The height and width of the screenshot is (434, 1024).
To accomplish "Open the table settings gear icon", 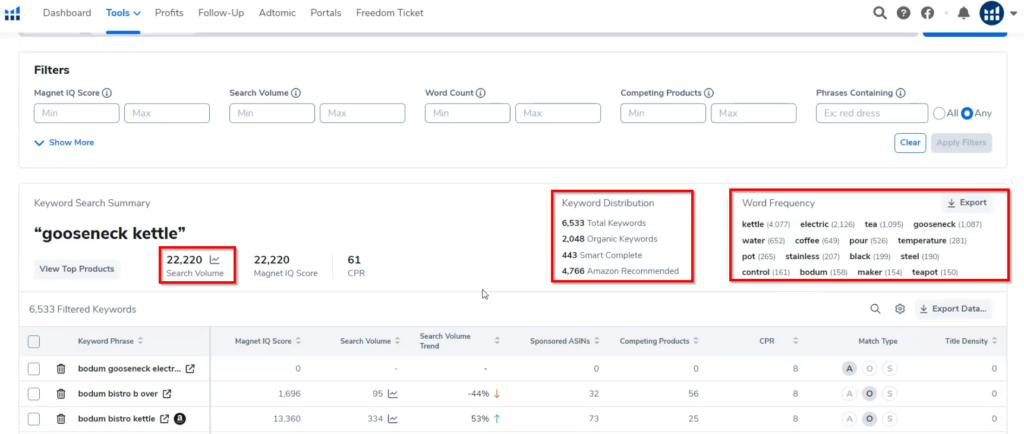I will [899, 309].
